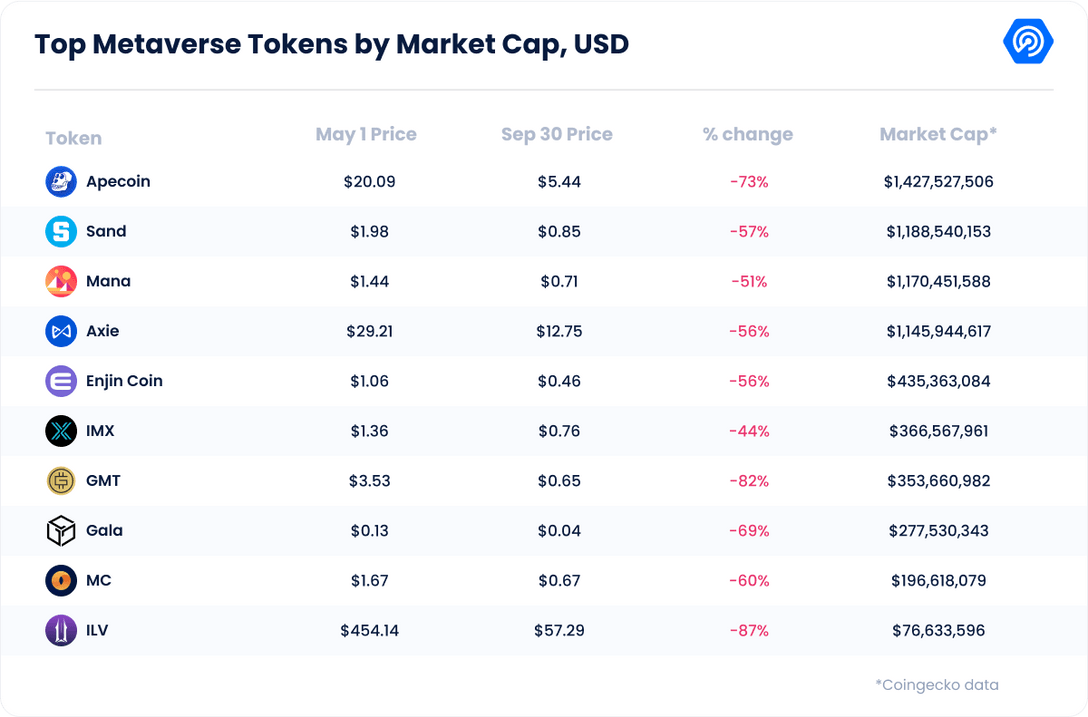The width and height of the screenshot is (1088, 717).
Task: Click the -87% change for ILV
Action: click(749, 631)
